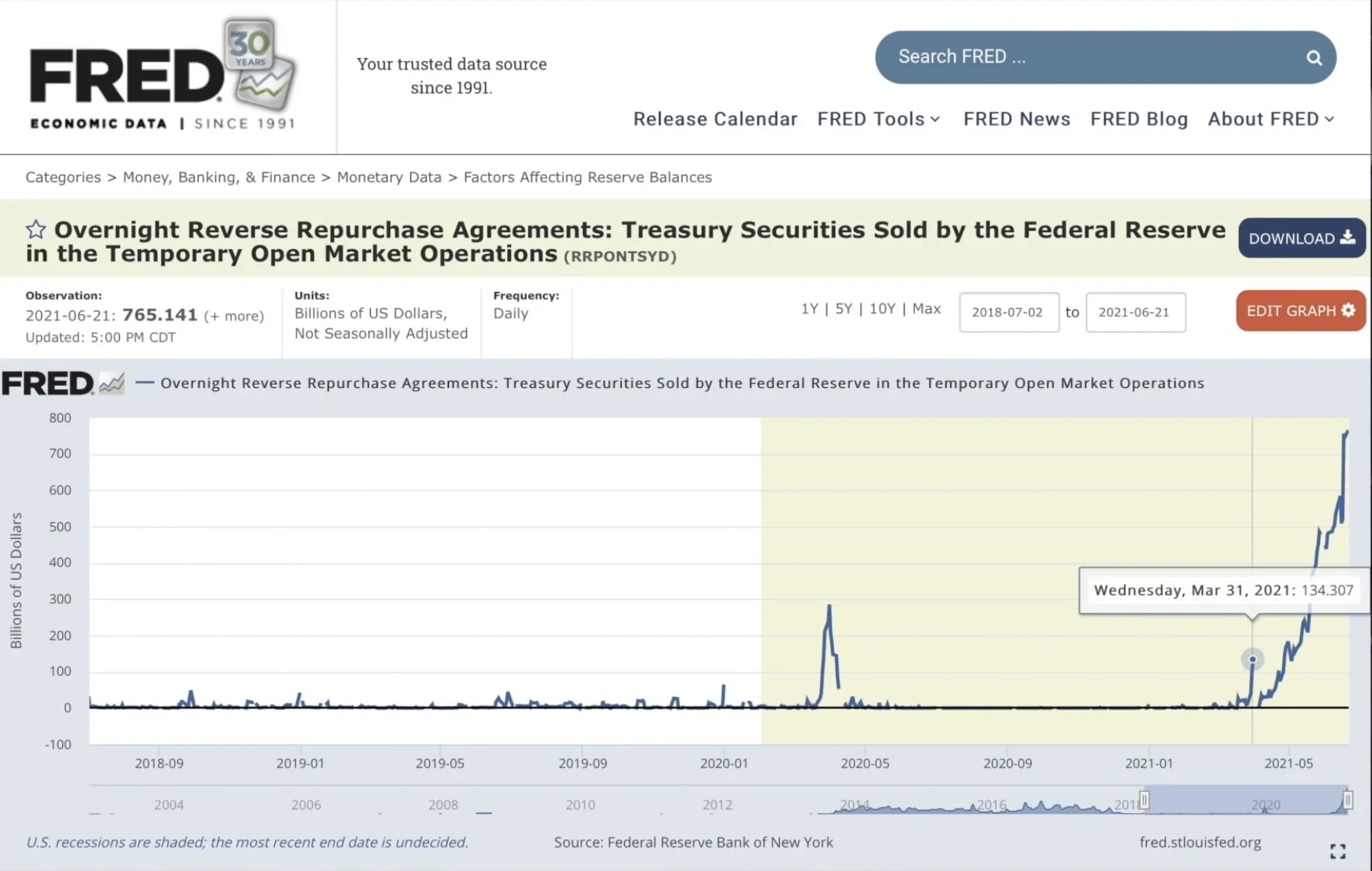Click the '(+ more)' observations link
The image size is (1372, 871).
[x=234, y=316]
